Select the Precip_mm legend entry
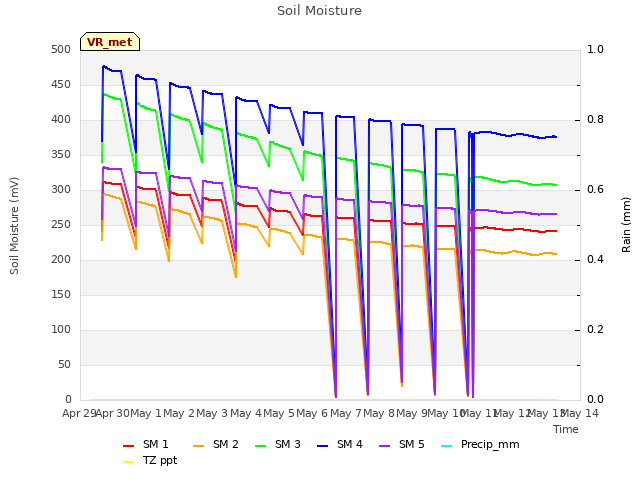The width and height of the screenshot is (640, 480). click(x=480, y=444)
